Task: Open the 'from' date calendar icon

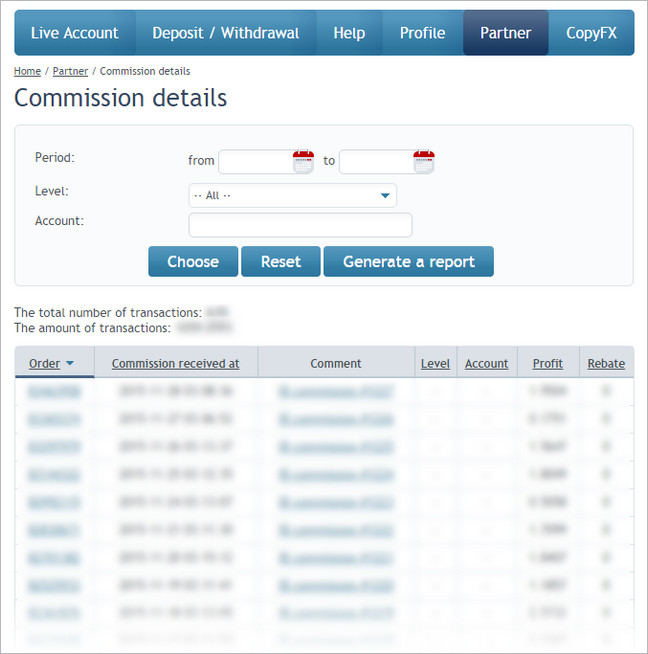Action: pyautogui.click(x=303, y=161)
